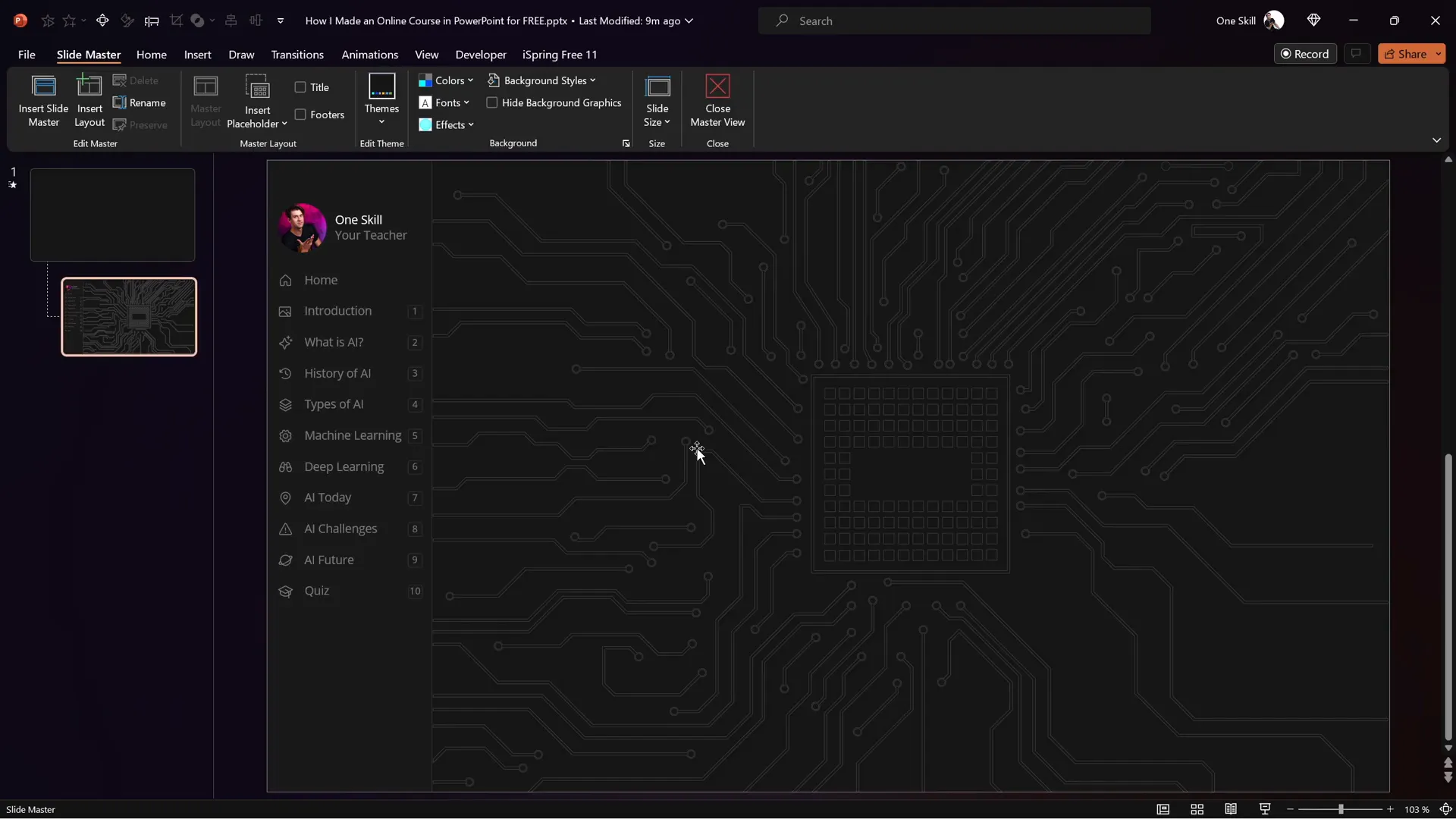This screenshot has height=819, width=1456.
Task: Click the zoom in plus button
Action: point(1390,810)
